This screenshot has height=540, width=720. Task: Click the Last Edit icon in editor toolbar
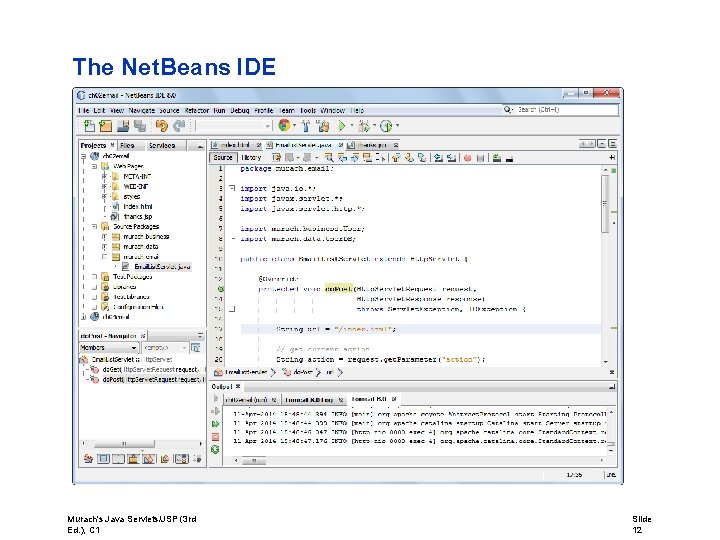[276, 158]
